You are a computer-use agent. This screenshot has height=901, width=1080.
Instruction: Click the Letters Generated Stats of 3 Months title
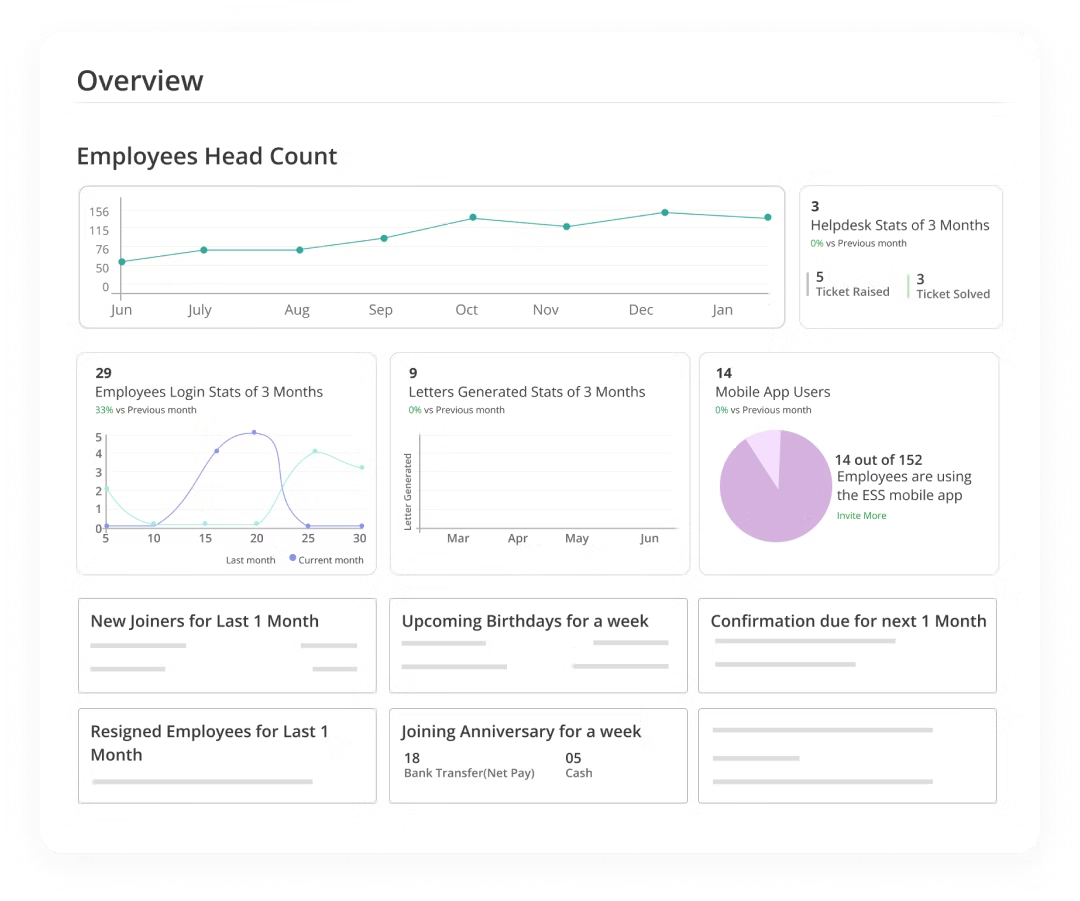(x=526, y=392)
